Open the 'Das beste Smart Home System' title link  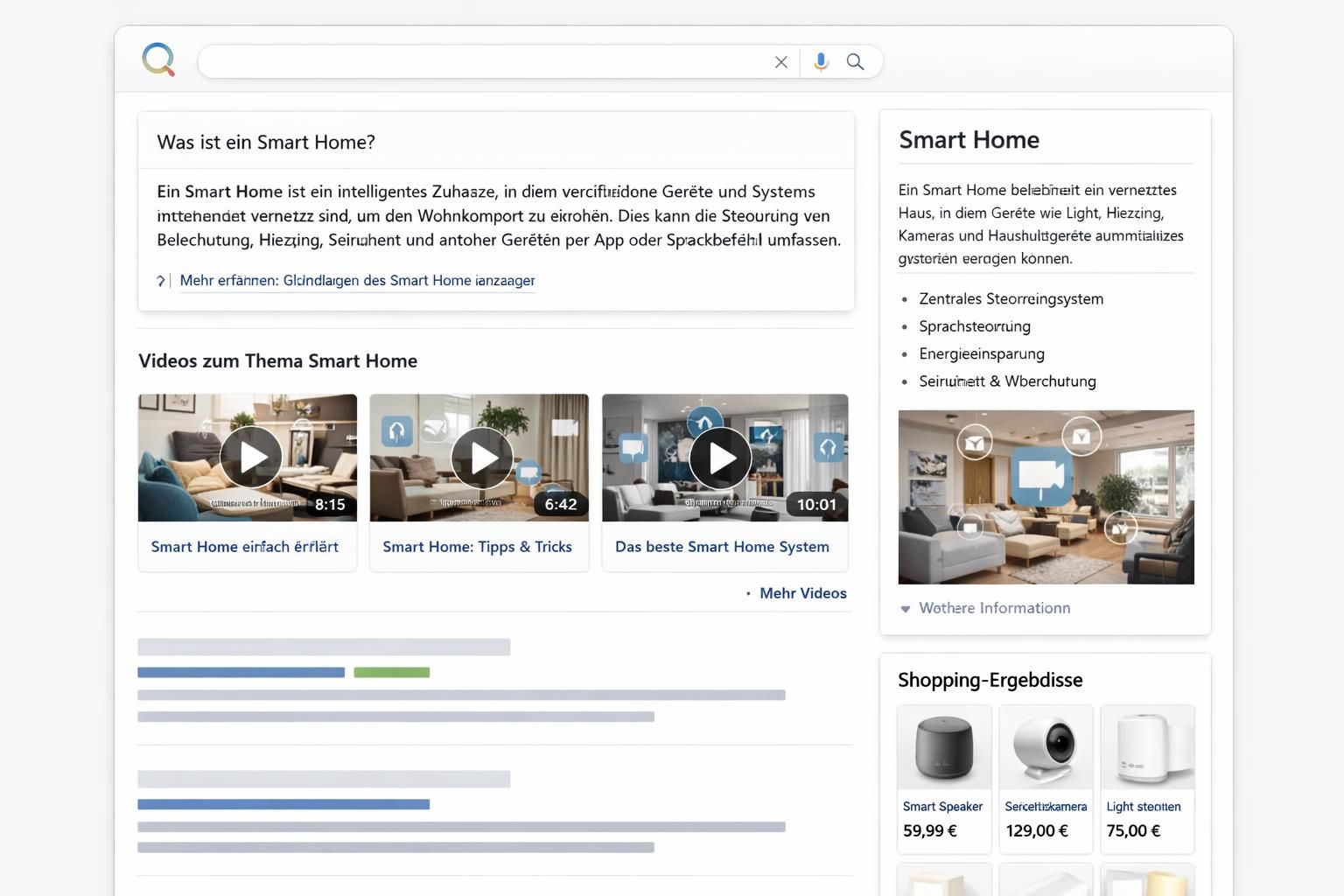coord(722,547)
